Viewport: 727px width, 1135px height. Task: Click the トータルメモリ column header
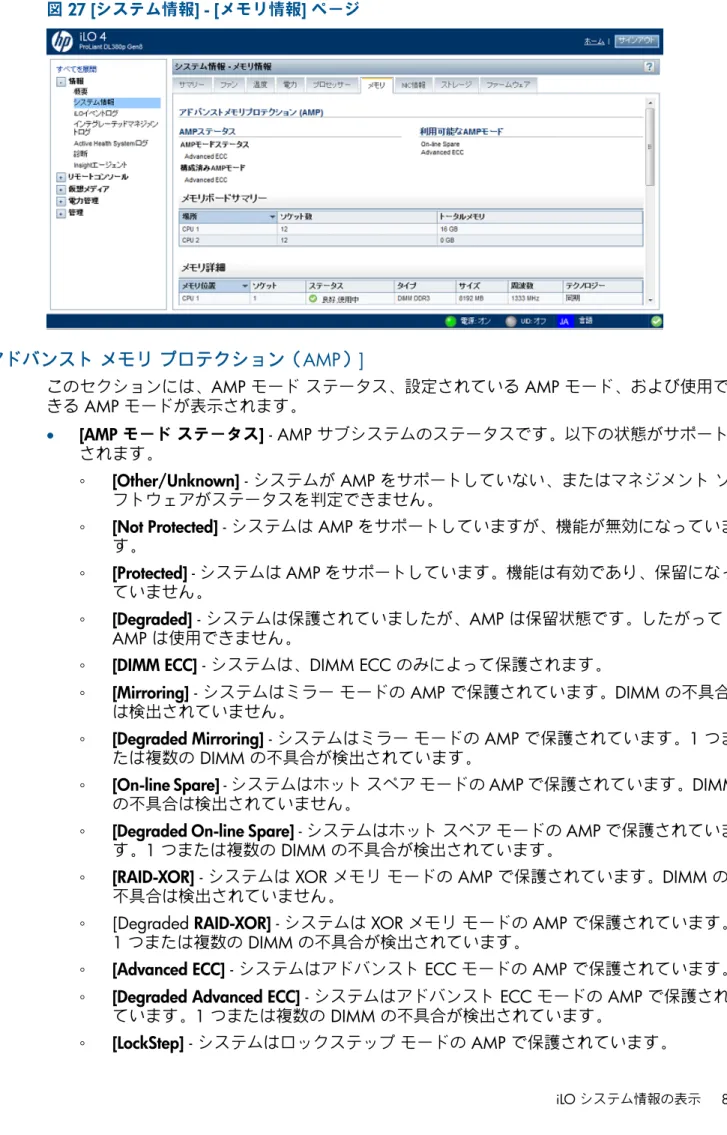(539, 216)
